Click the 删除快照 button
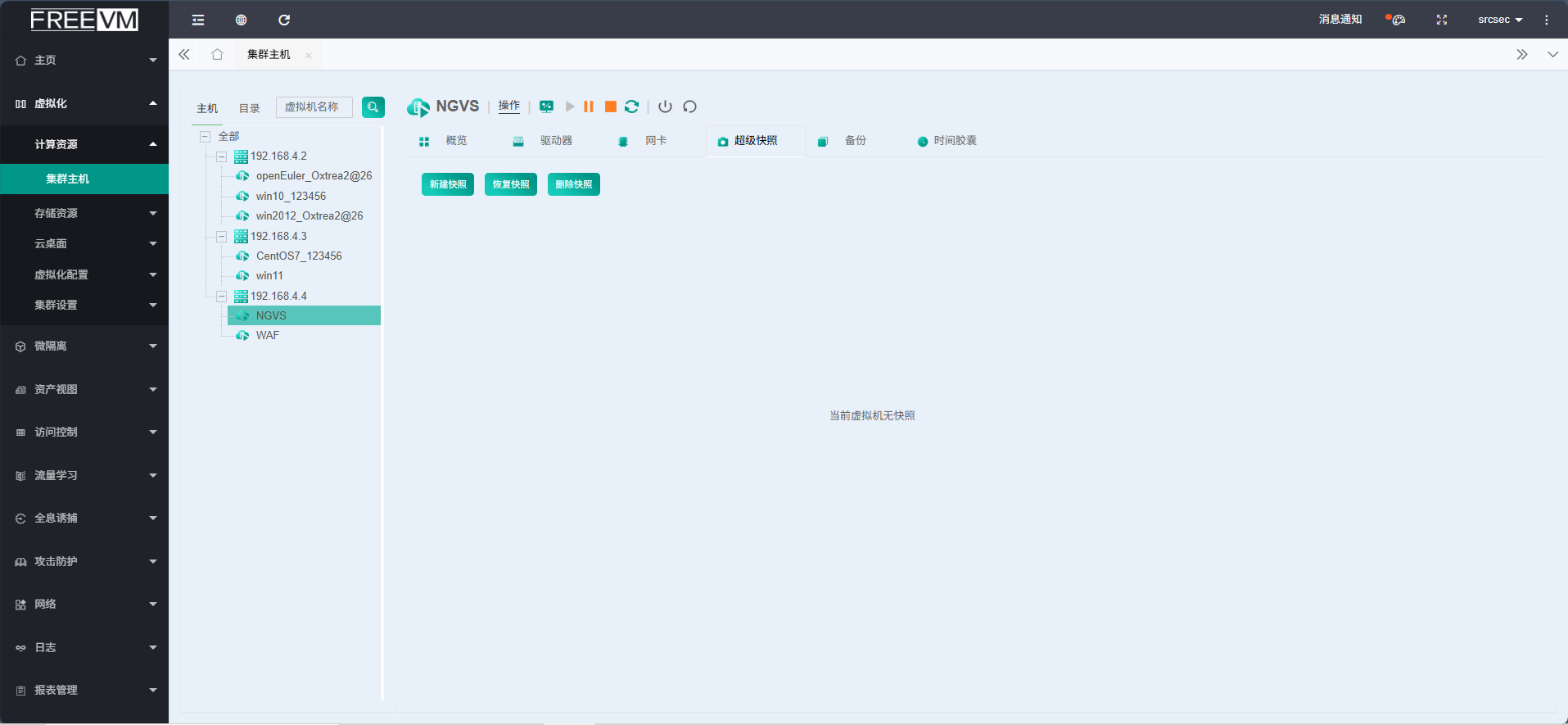1568x725 pixels. 573,184
